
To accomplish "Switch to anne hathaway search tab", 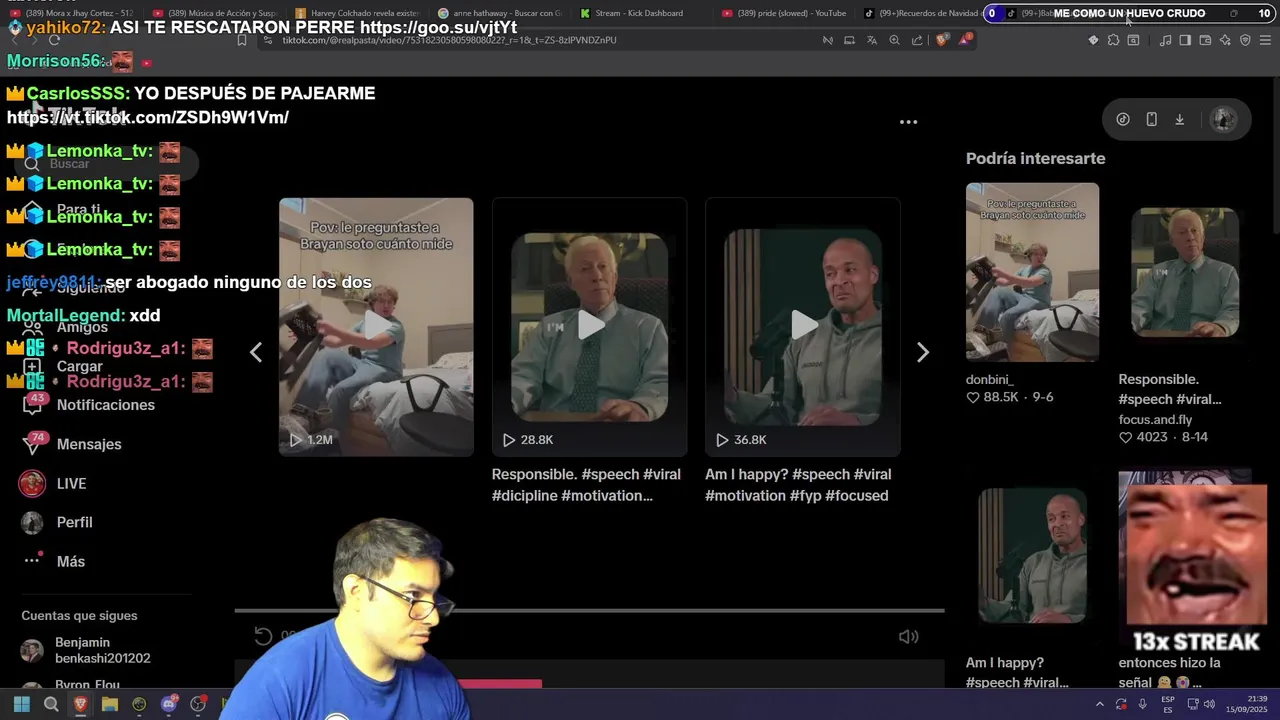I will point(500,13).
